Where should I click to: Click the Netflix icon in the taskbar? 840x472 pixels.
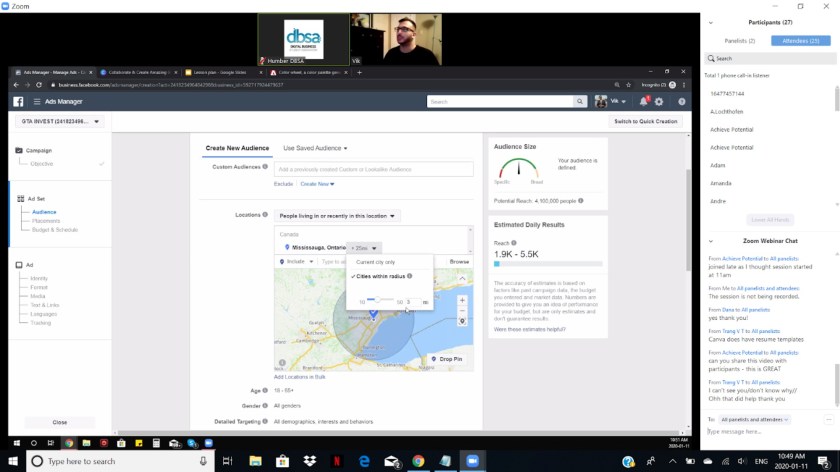[x=338, y=461]
